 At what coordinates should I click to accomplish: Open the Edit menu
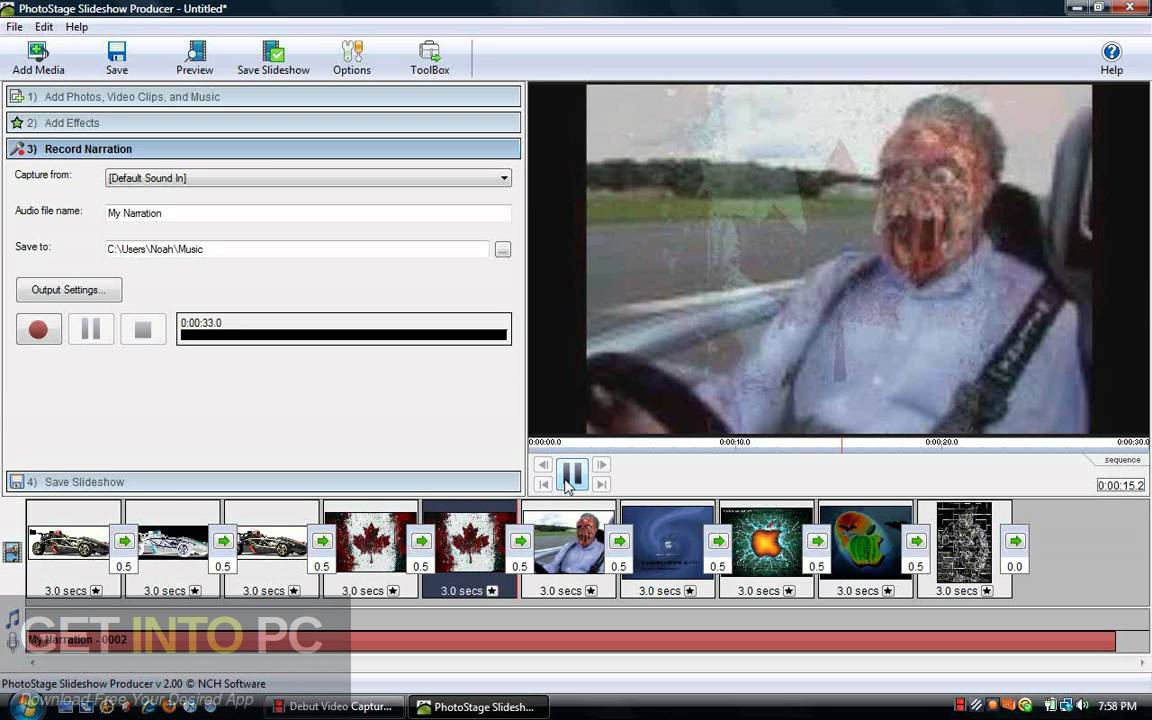pos(44,26)
